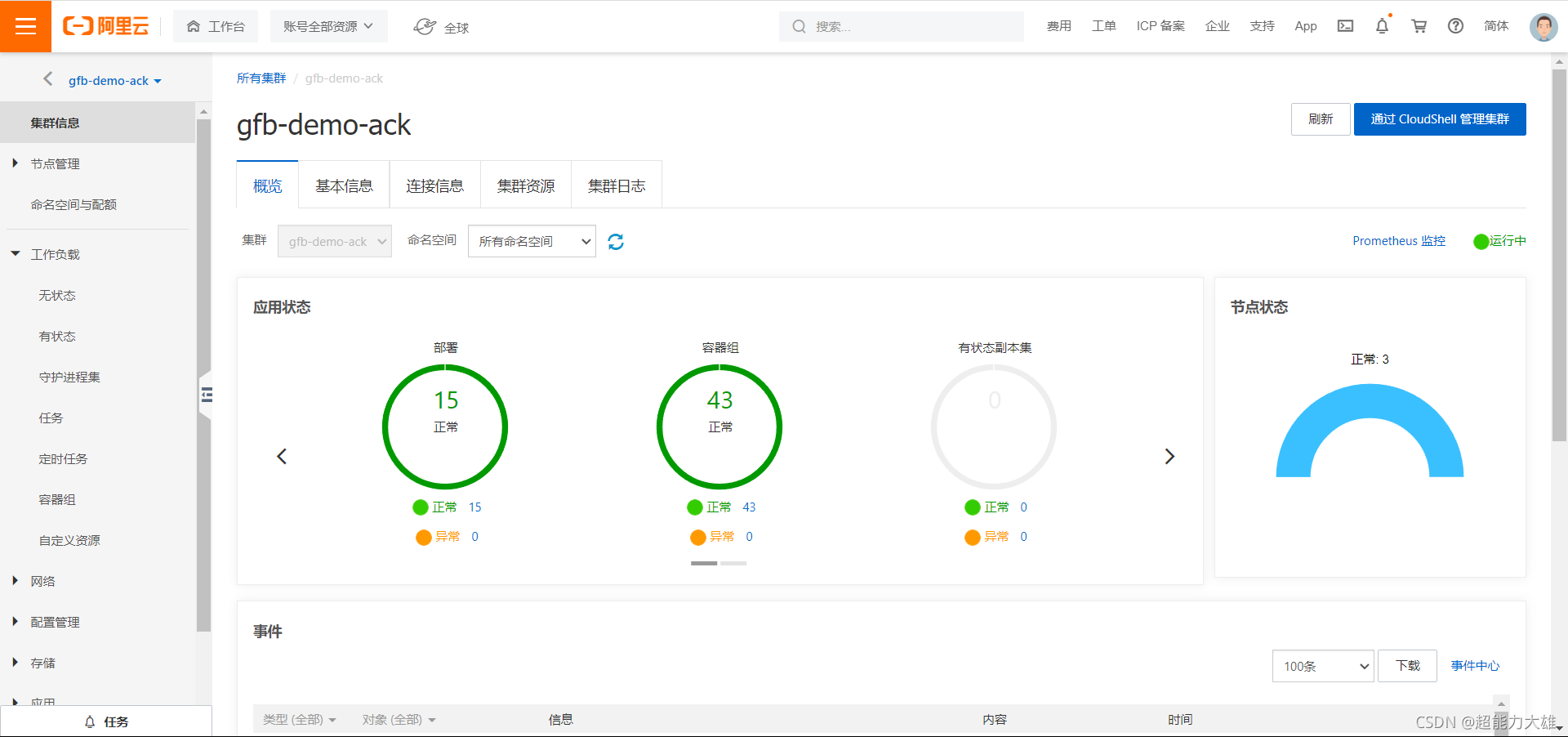
Task: Open the 工作台 workbench home
Action: click(216, 26)
